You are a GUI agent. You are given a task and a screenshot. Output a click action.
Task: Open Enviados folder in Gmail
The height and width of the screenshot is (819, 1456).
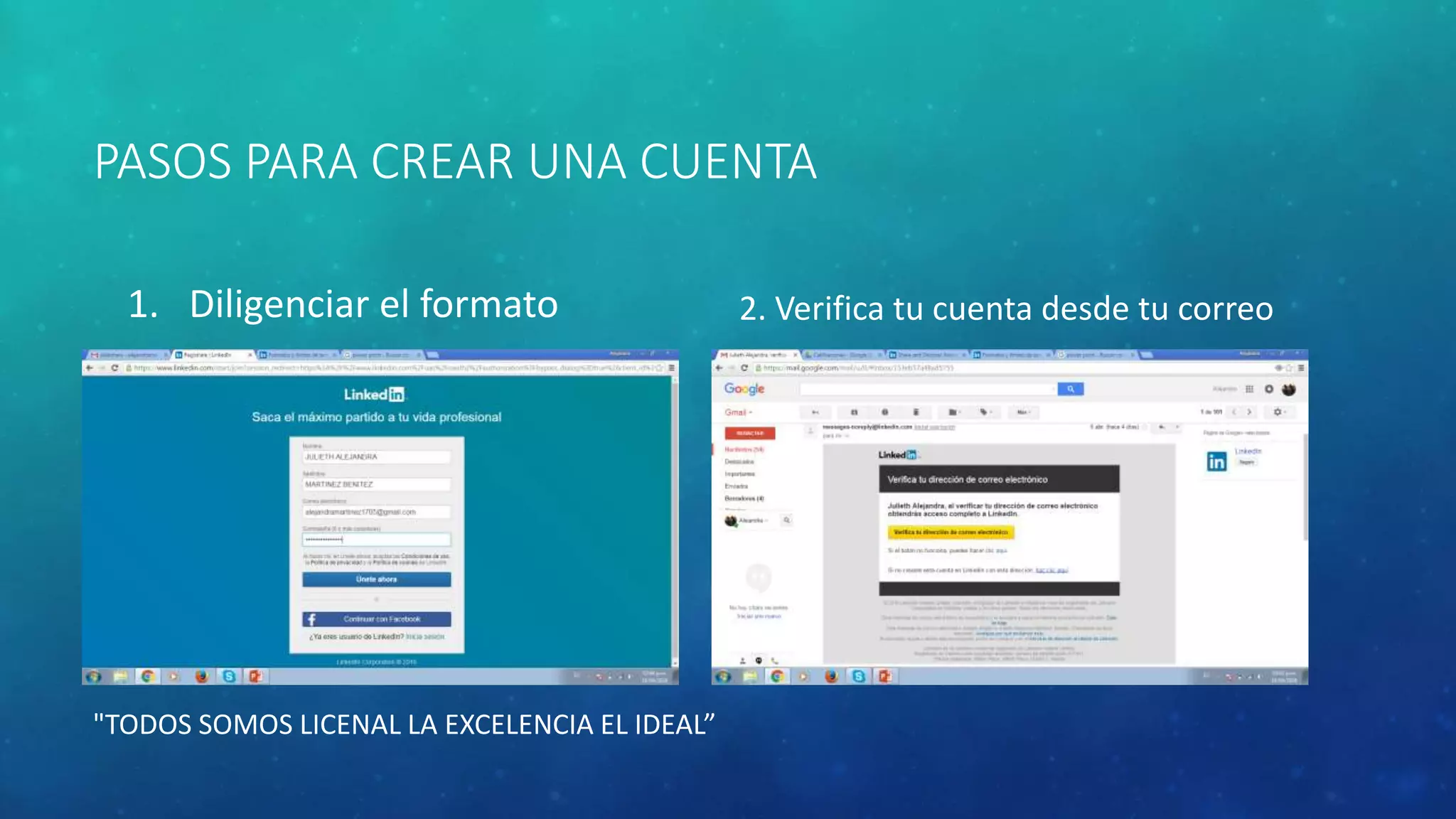(x=737, y=486)
